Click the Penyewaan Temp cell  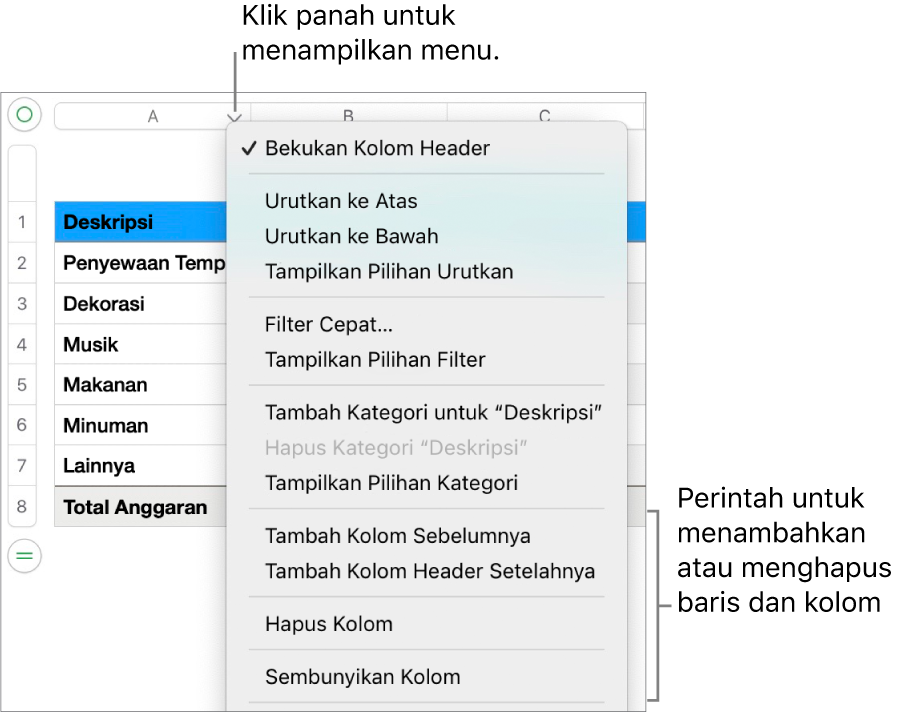click(x=141, y=263)
